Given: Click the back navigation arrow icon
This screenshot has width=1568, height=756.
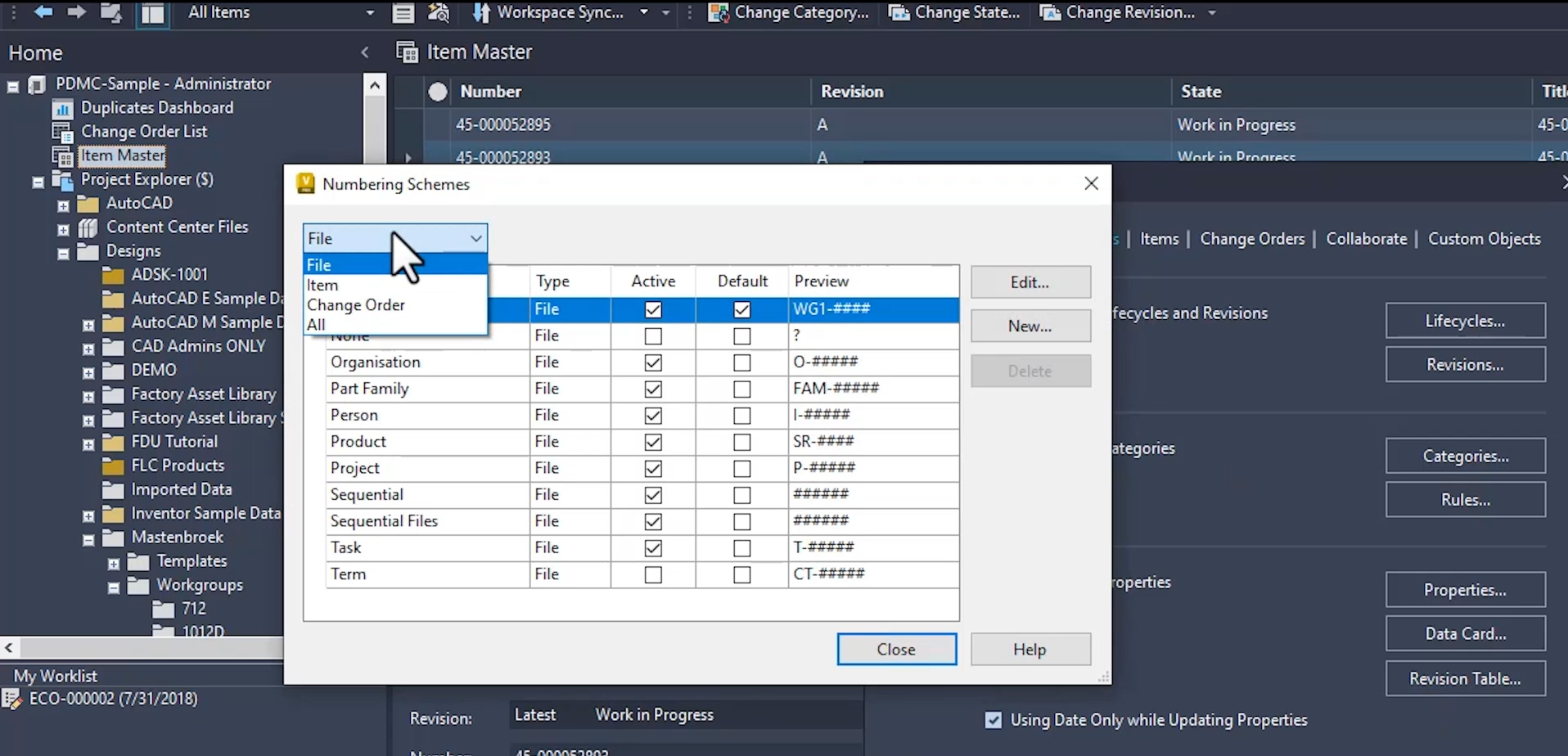Looking at the screenshot, I should [43, 12].
